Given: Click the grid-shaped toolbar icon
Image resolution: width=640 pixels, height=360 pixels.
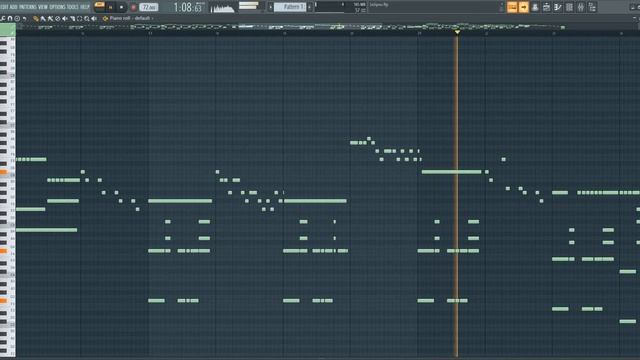Looking at the screenshot, I should (x=569, y=7).
